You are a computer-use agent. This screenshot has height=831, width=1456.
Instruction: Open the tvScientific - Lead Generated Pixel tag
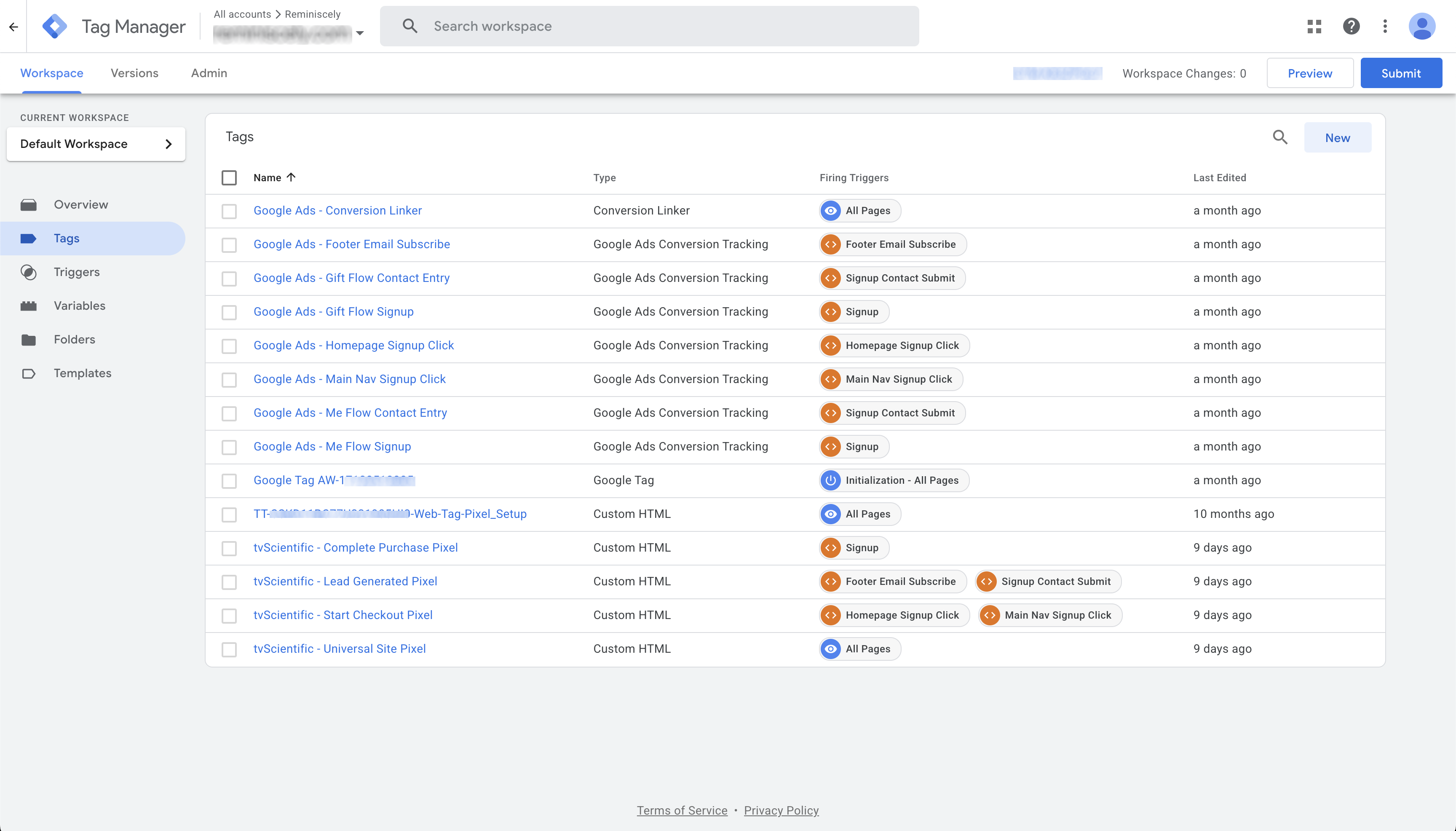(345, 582)
